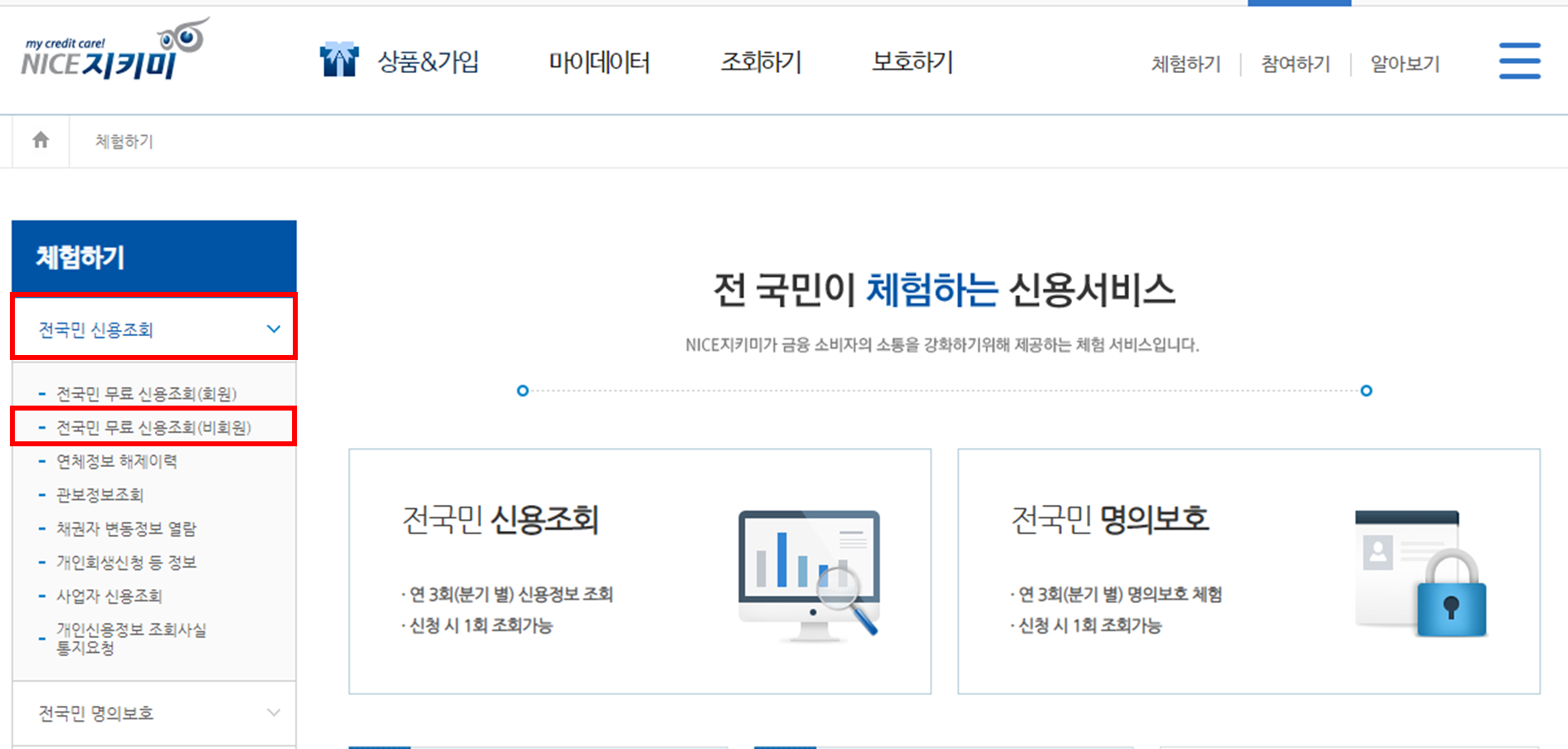1568x749 pixels.
Task: Select the 전국민 신용조회 sidebar section label
Action: (96, 330)
